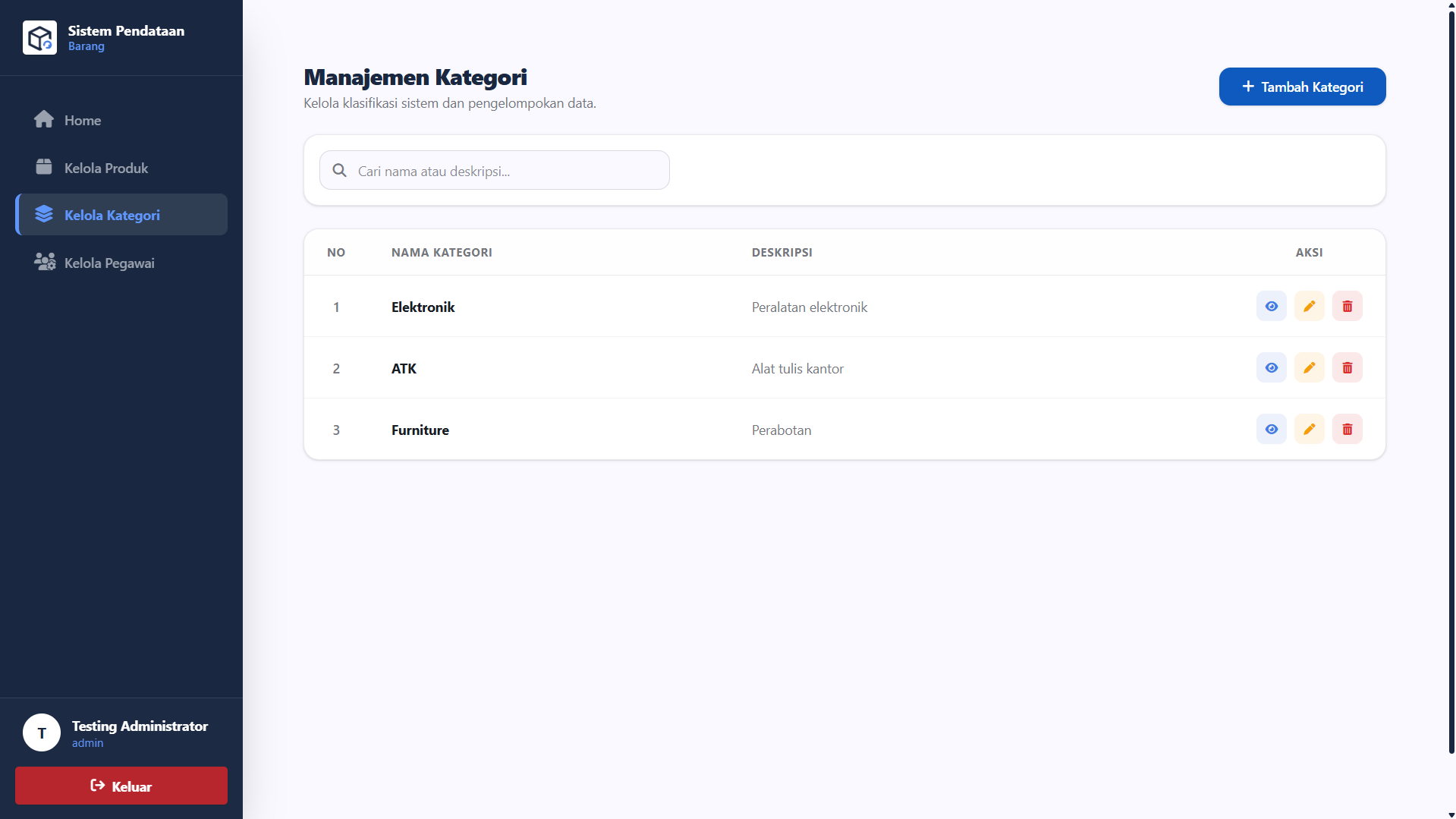The width and height of the screenshot is (1456, 819).
Task: Go to Kelola Produk page
Action: click(x=121, y=168)
